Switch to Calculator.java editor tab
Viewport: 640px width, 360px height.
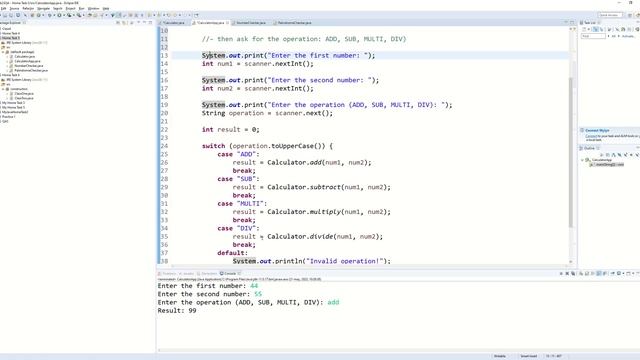174,23
